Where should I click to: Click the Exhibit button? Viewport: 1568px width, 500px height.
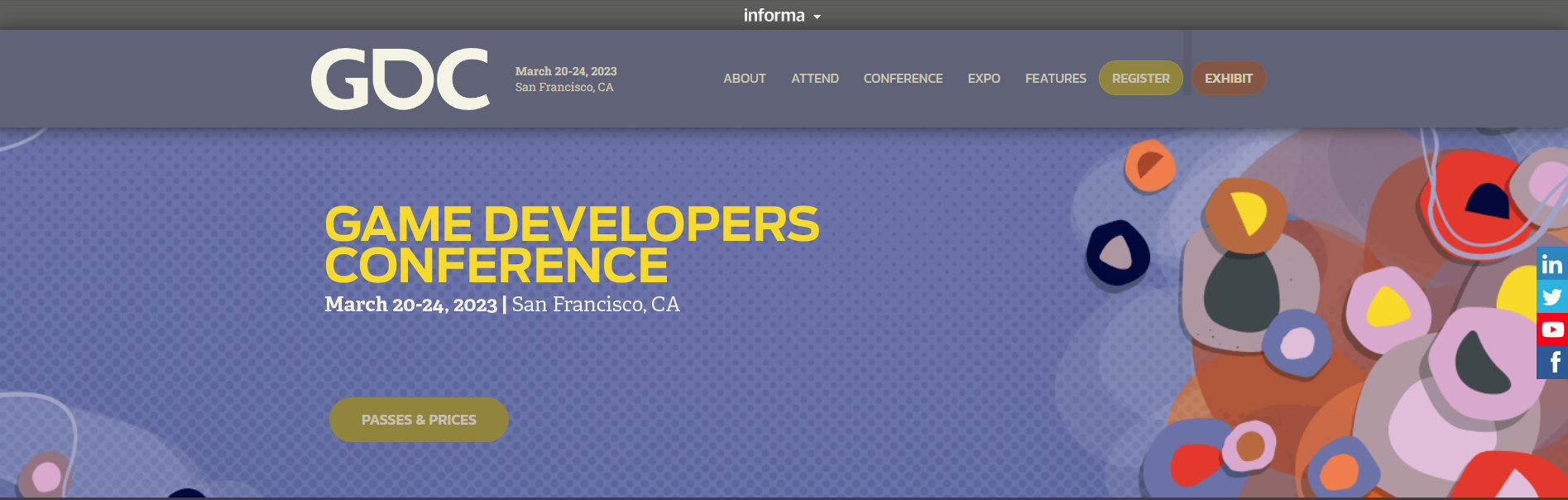tap(1229, 78)
